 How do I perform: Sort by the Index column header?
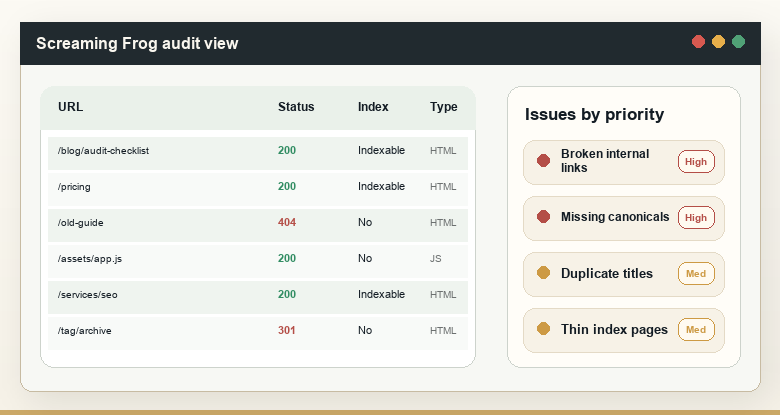pos(373,107)
